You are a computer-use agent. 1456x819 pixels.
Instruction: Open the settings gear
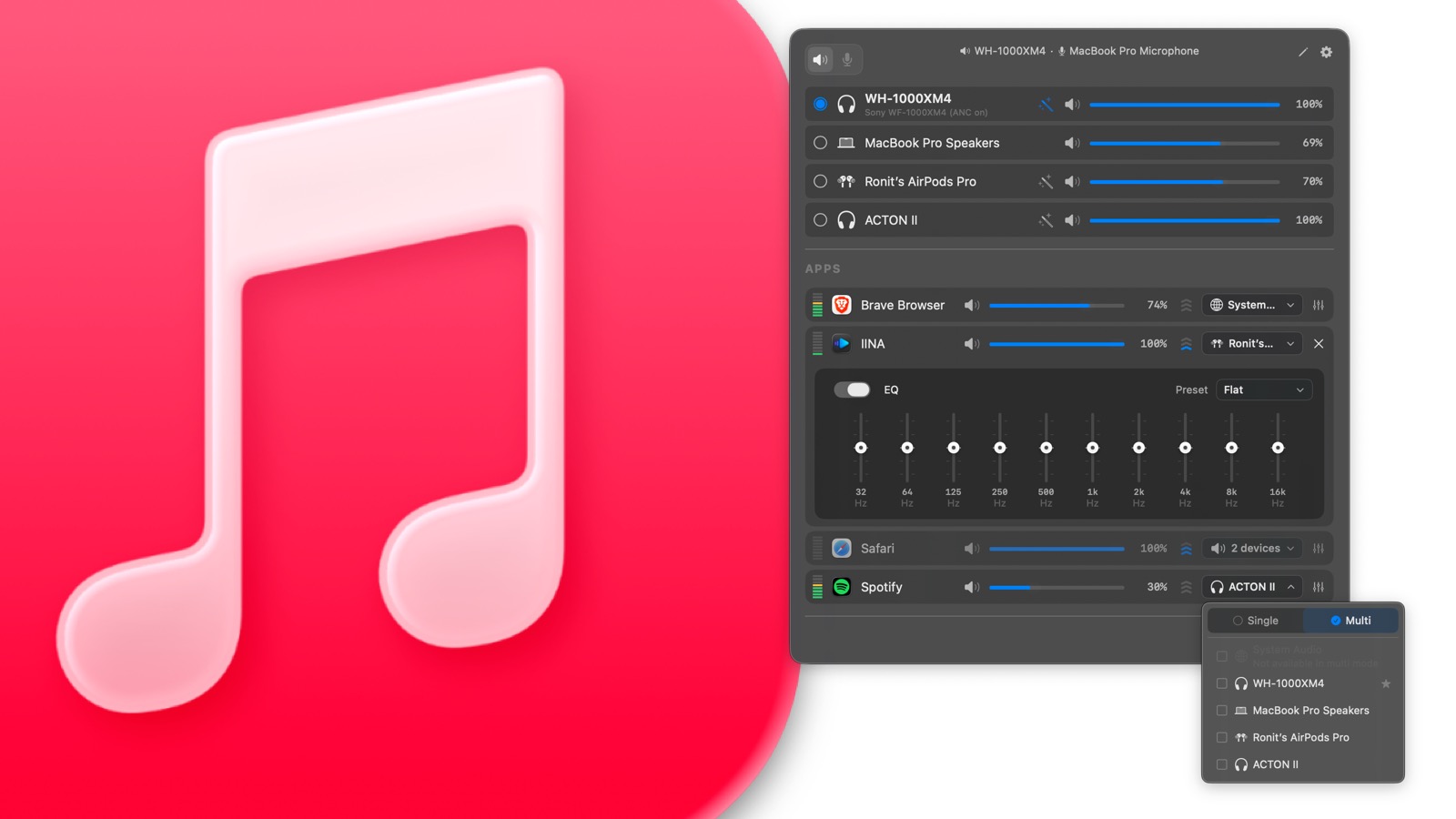(1326, 52)
